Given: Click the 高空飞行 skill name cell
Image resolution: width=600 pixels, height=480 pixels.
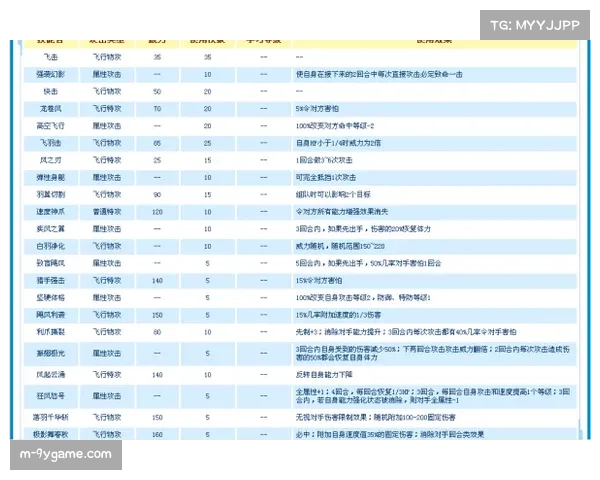Looking at the screenshot, I should coord(51,126).
